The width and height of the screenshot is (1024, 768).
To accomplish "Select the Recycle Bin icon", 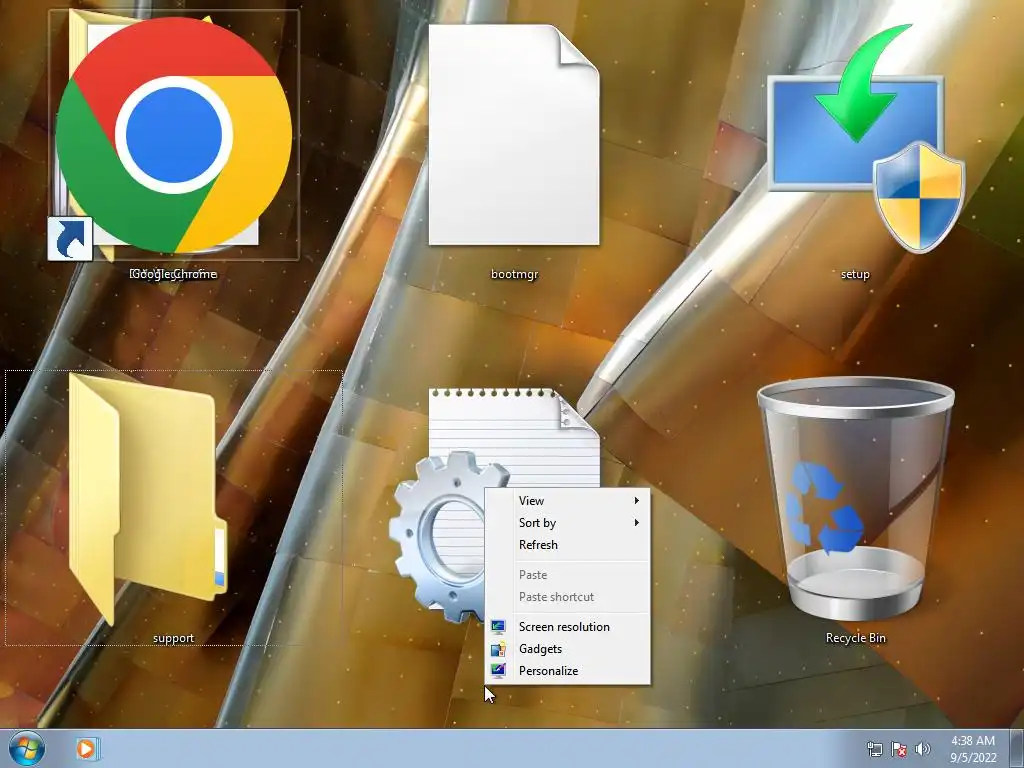I will tap(856, 500).
